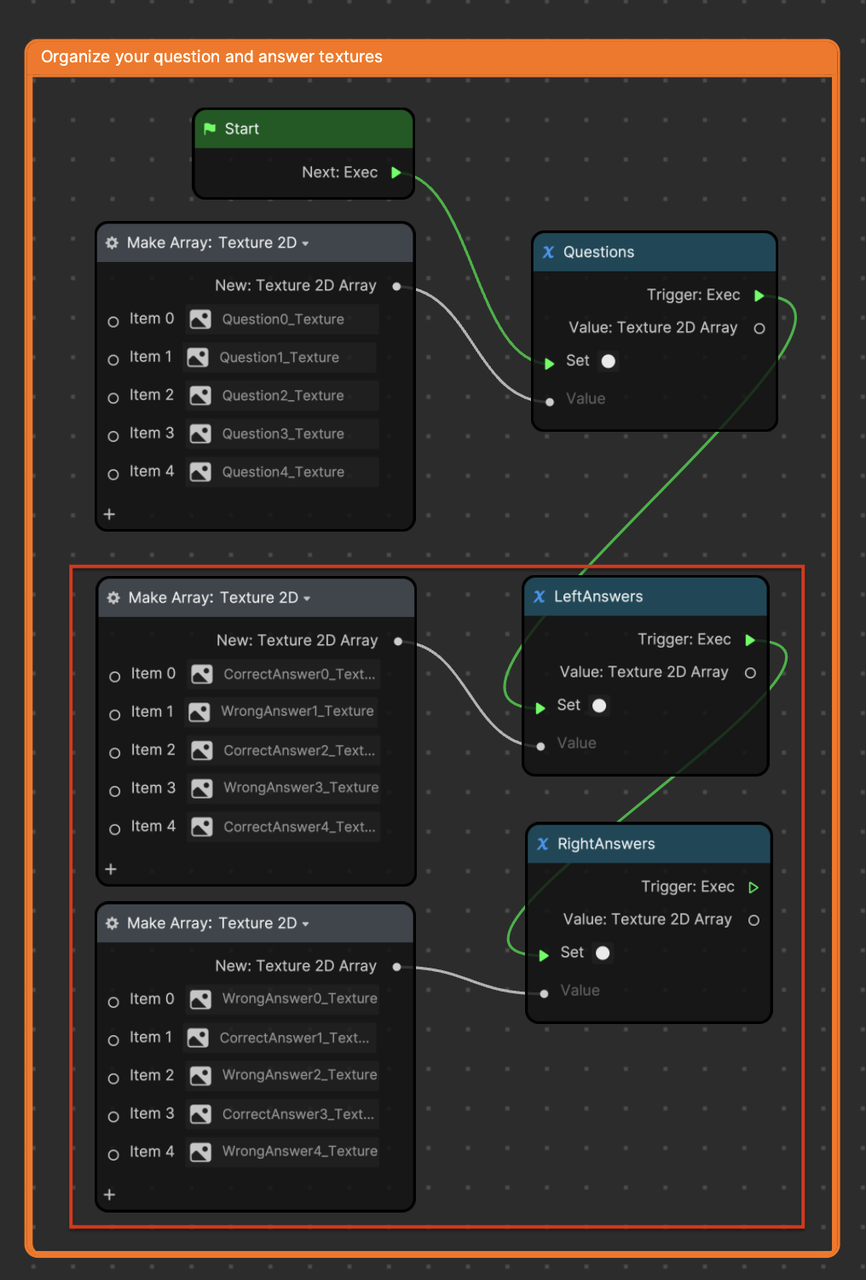866x1280 pixels.
Task: Click the variable X icon on Questions node
Action: click(548, 252)
